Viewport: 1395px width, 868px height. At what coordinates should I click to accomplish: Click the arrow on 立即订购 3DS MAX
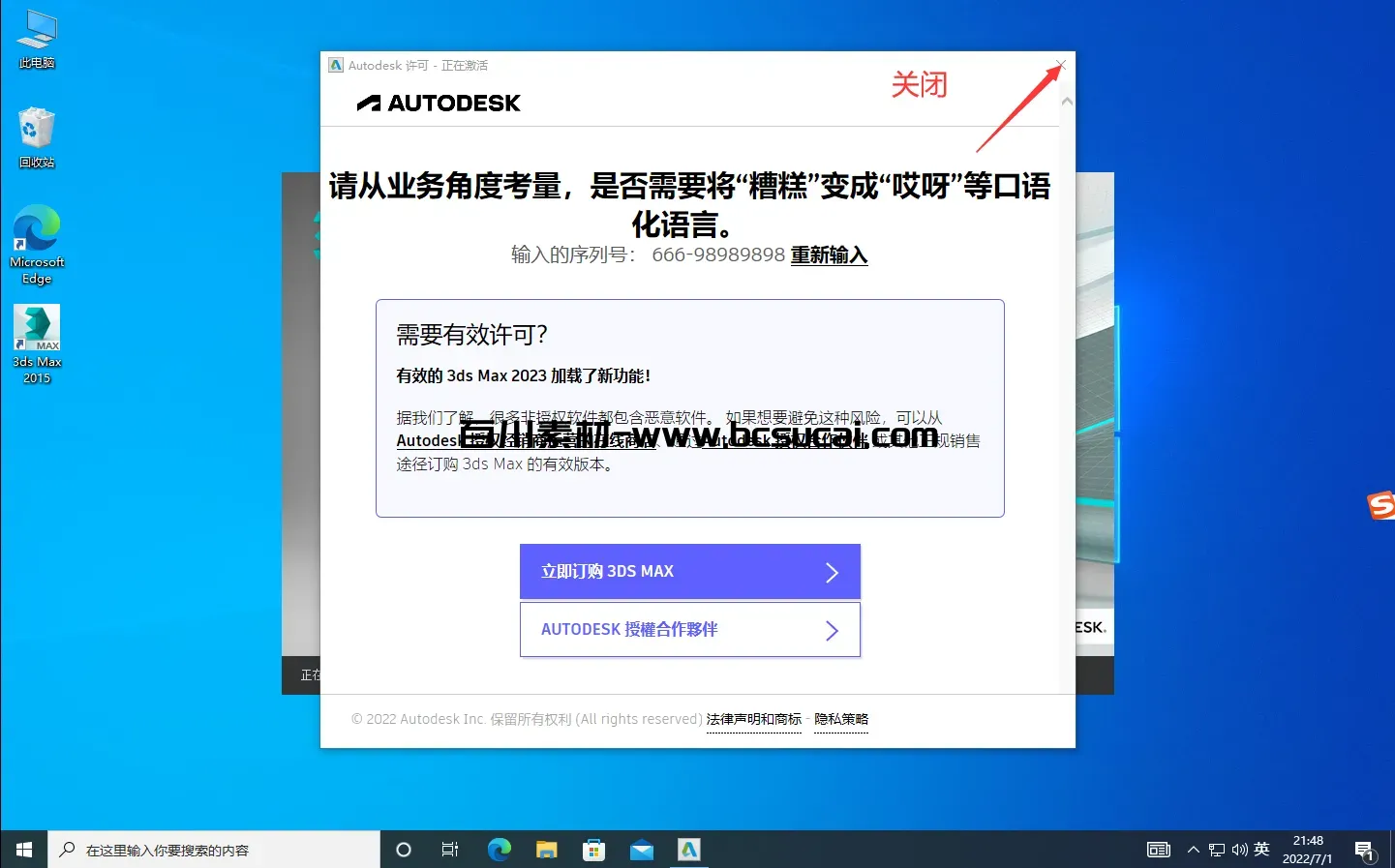point(832,573)
